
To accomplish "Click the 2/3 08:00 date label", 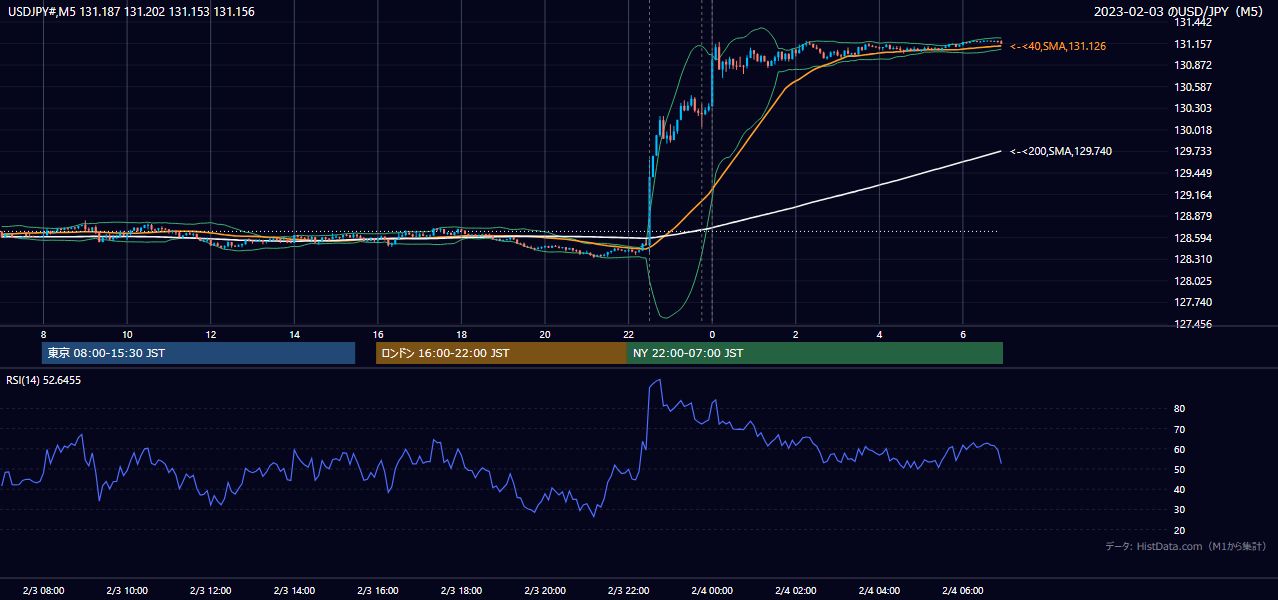I will [43, 591].
